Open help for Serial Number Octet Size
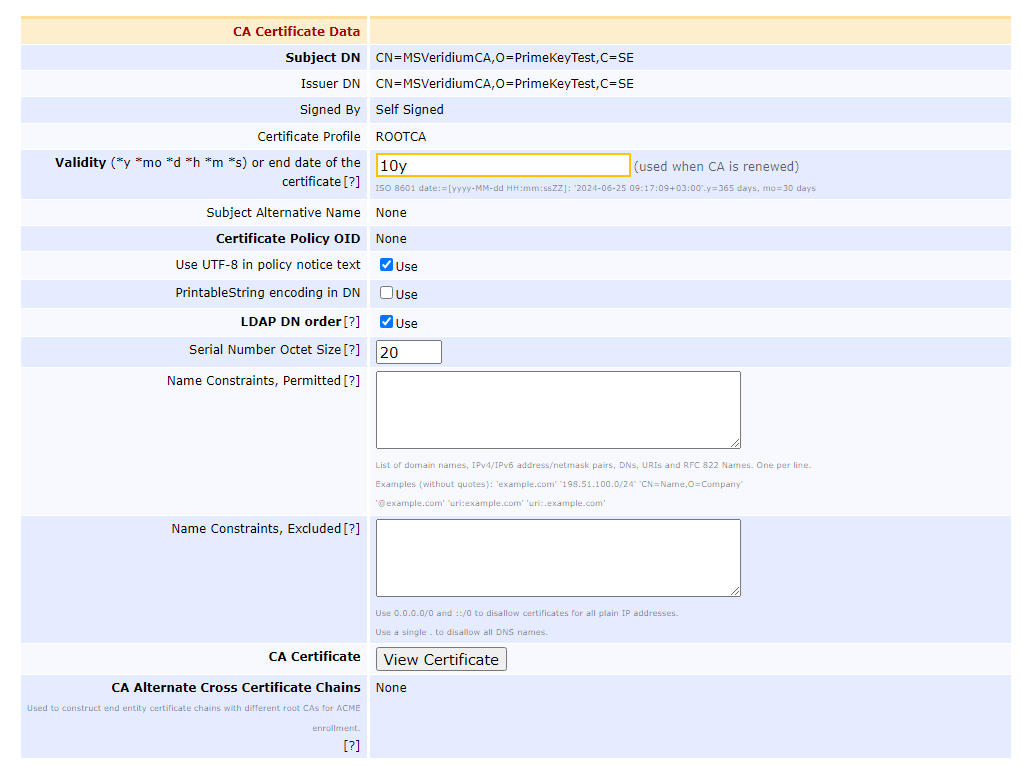1022x766 pixels. 351,350
